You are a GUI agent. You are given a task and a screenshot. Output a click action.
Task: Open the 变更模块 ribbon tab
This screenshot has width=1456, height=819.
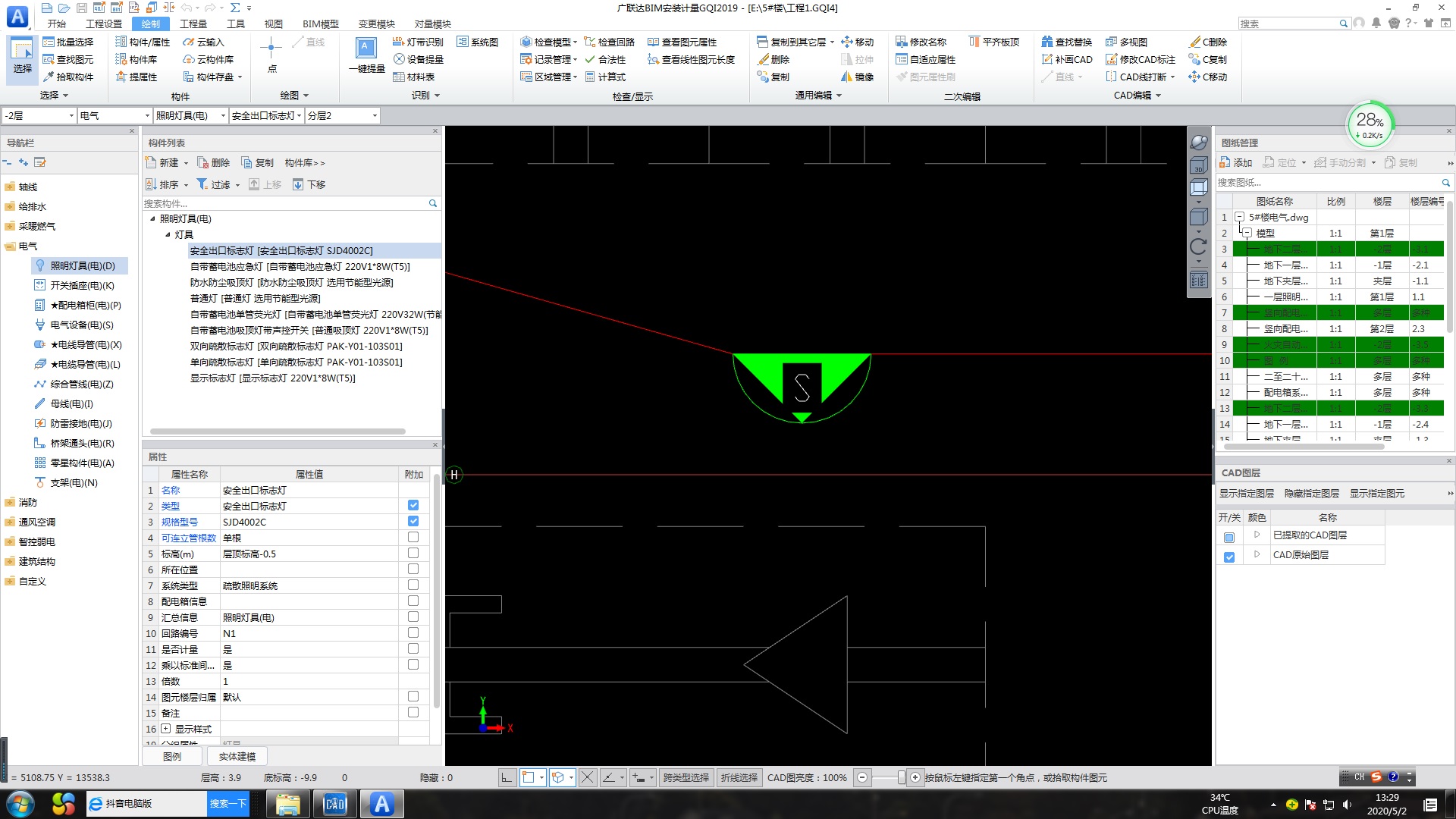(x=377, y=24)
